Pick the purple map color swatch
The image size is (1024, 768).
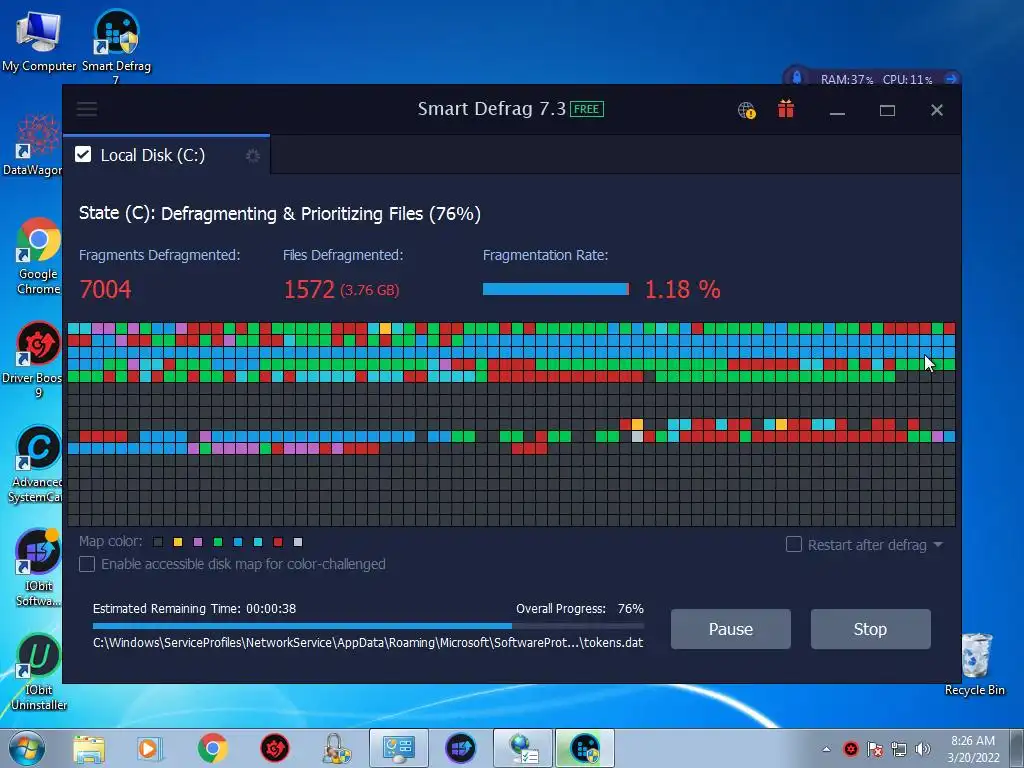coord(198,542)
